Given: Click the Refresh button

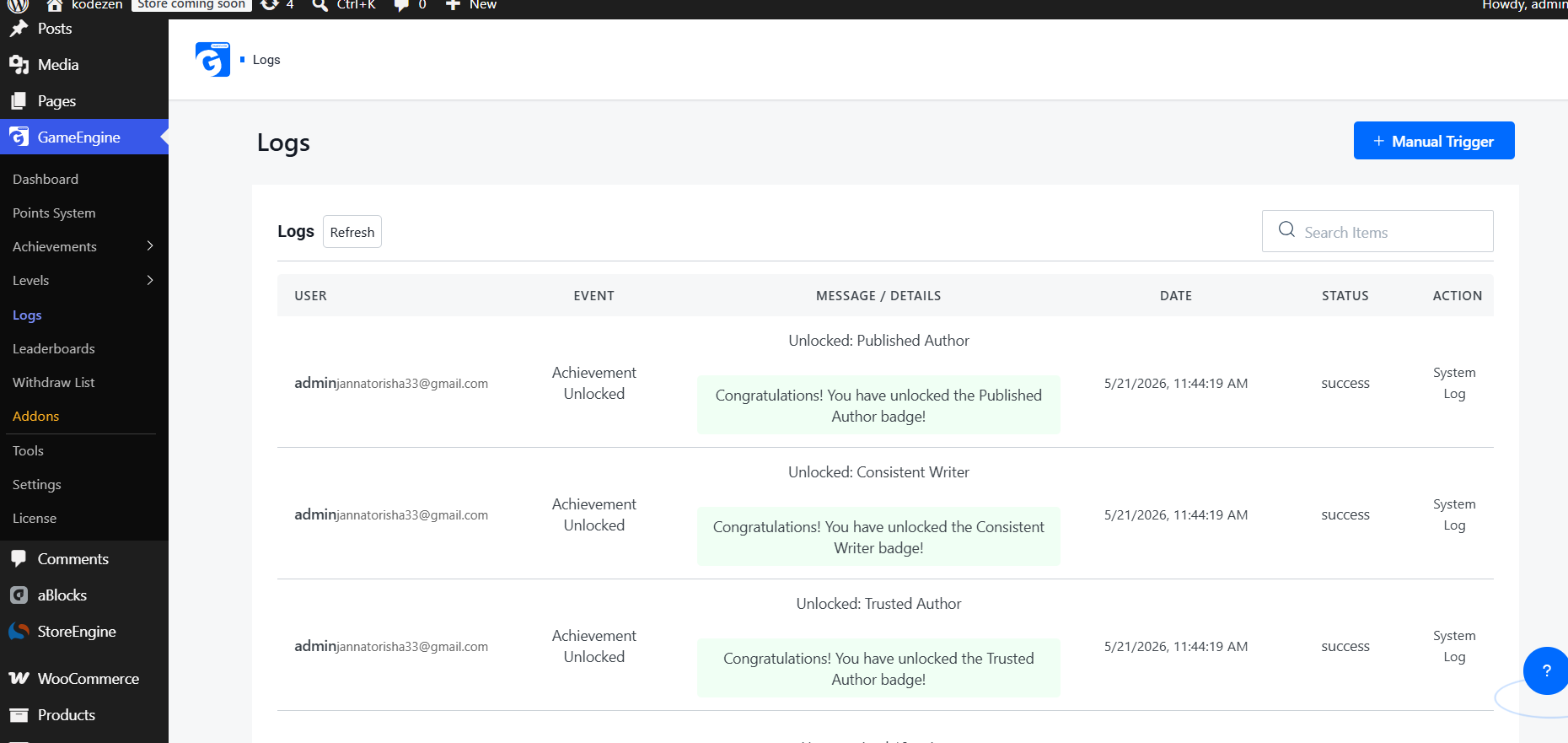Looking at the screenshot, I should coord(352,232).
